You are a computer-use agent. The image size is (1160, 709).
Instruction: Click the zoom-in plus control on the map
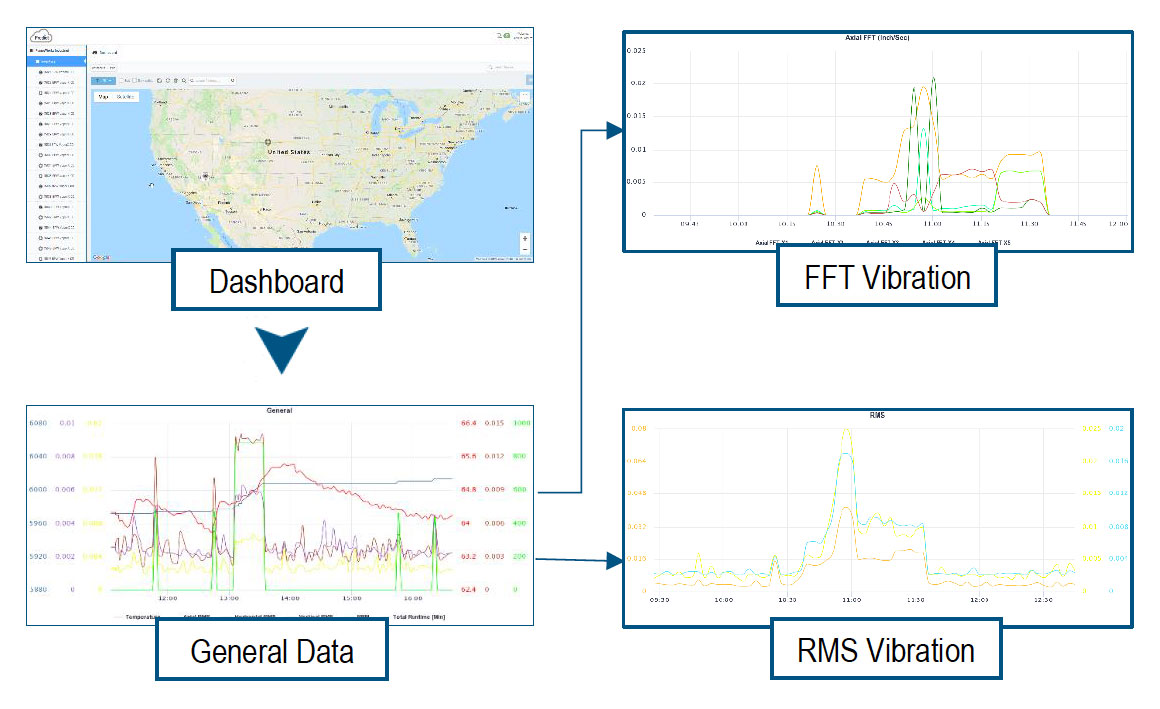[525, 238]
